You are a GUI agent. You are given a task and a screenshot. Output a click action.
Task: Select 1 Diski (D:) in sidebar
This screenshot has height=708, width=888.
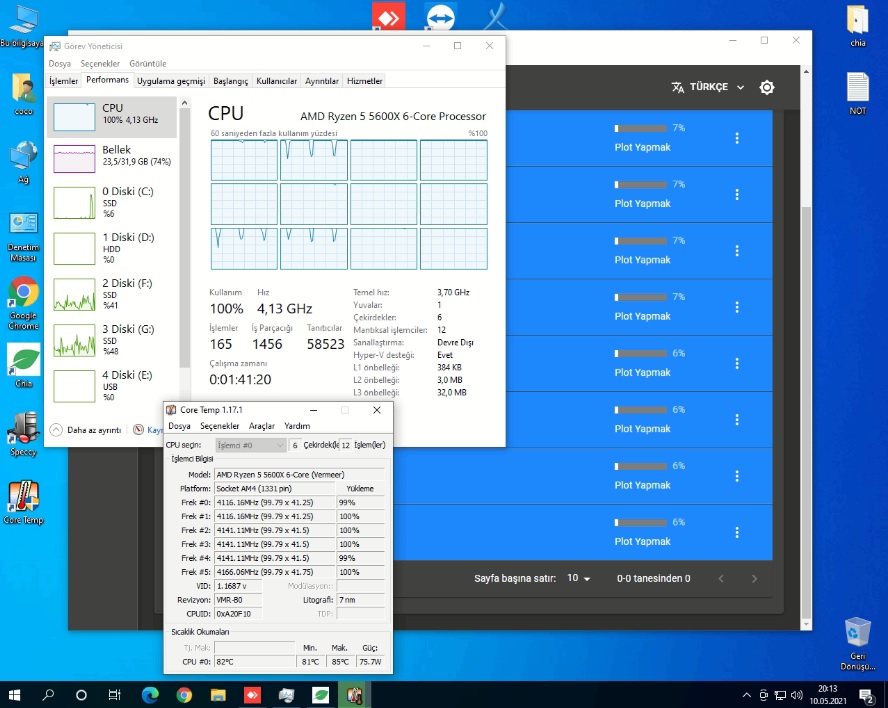click(x=112, y=248)
